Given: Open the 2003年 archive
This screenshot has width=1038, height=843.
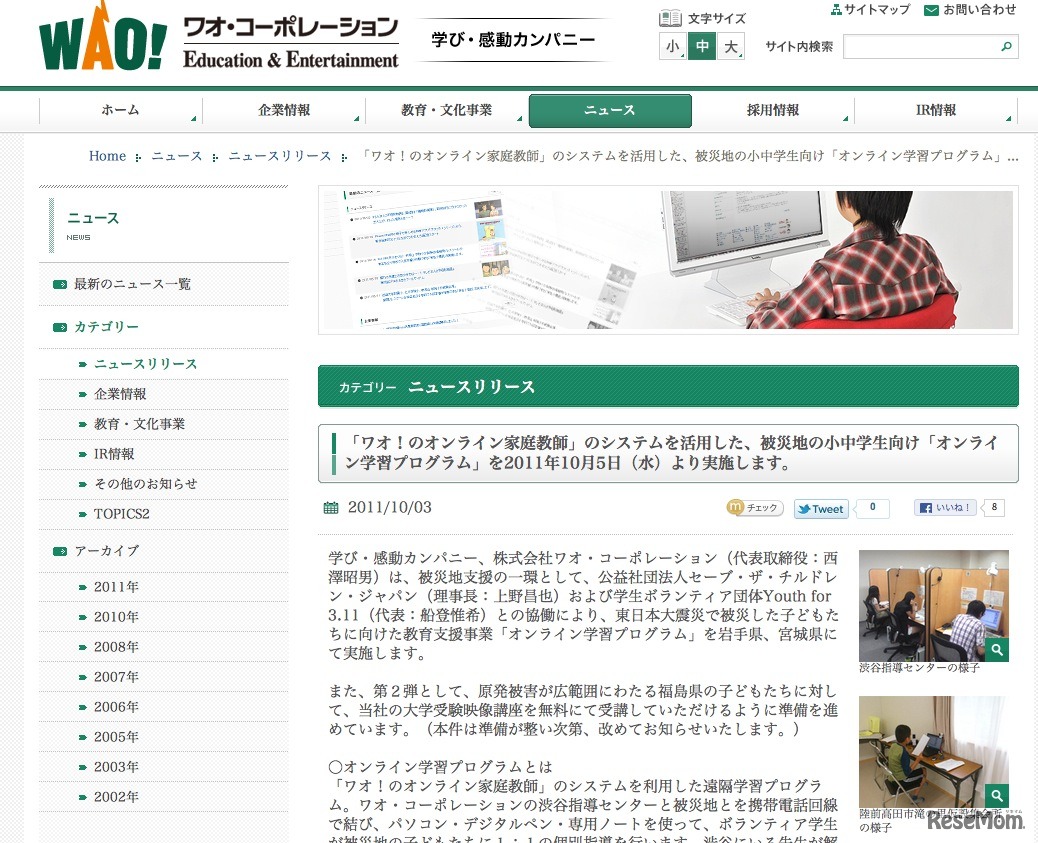Looking at the screenshot, I should [117, 767].
